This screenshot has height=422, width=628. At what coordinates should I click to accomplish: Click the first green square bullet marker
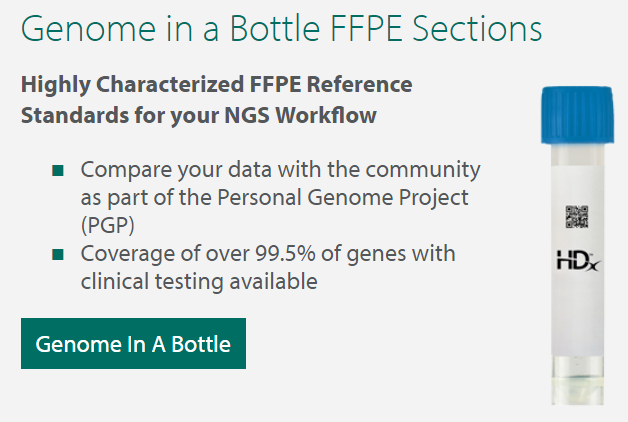click(58, 170)
